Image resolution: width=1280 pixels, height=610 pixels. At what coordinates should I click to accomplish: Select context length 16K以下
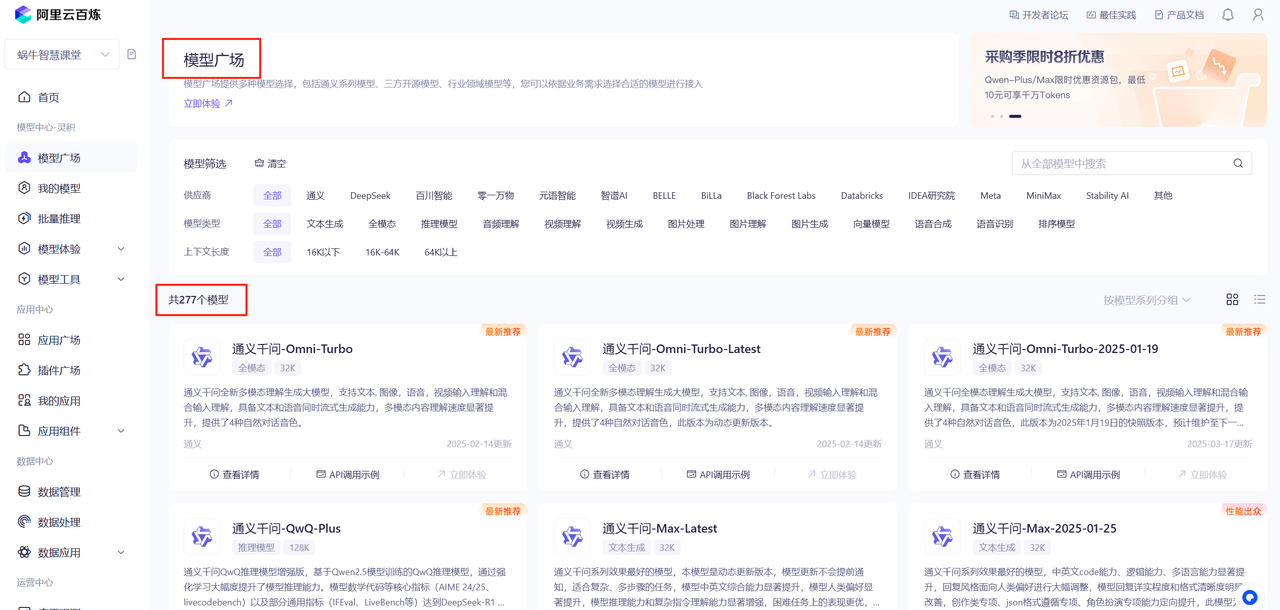323,252
